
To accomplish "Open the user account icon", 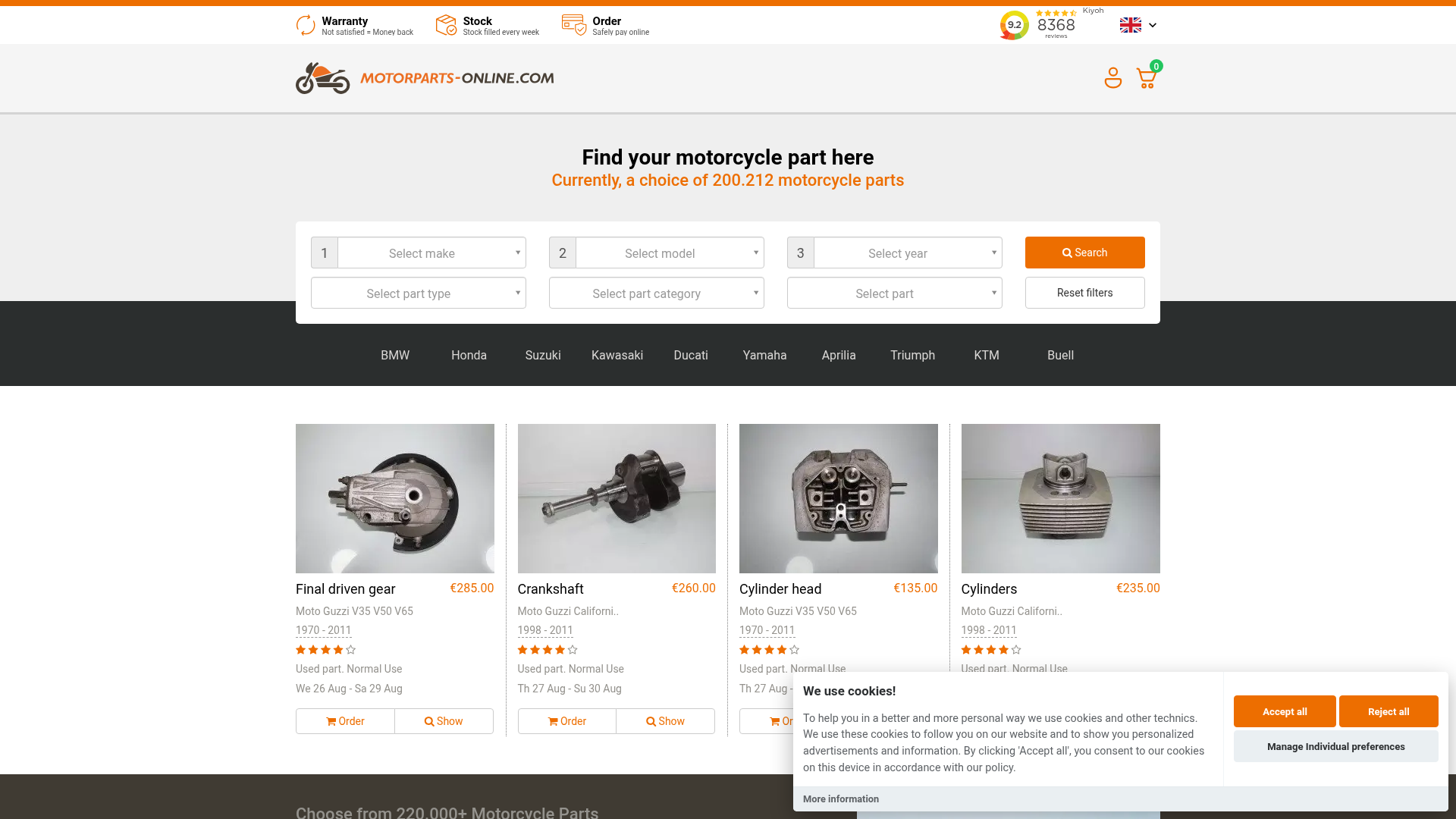I will [1112, 78].
